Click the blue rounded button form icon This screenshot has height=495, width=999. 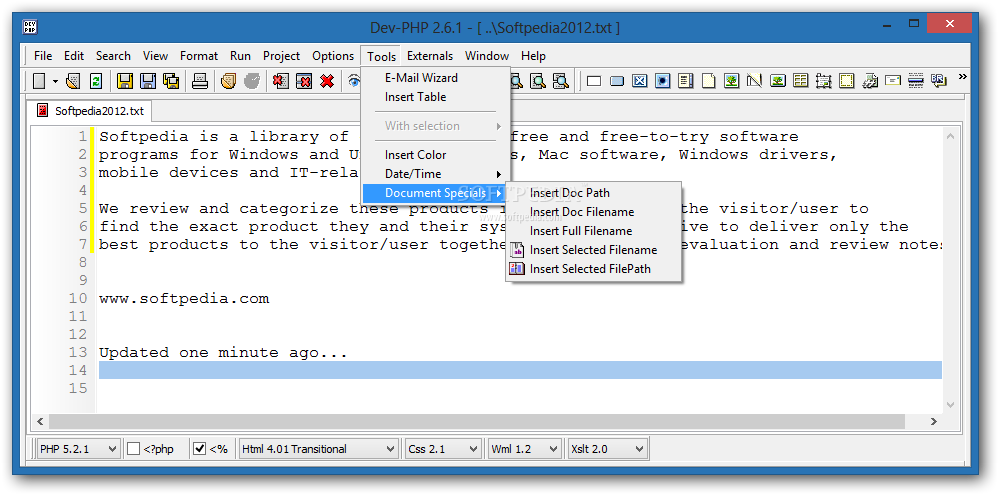(x=617, y=81)
